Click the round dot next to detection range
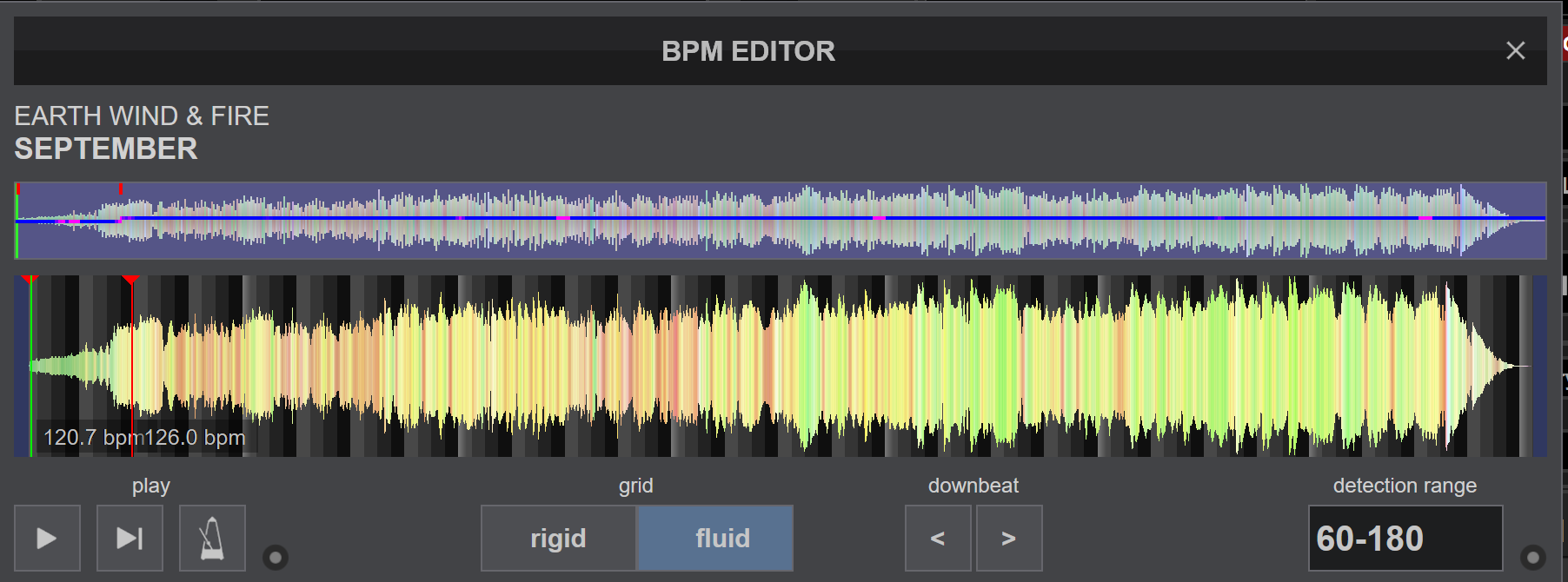 [x=1532, y=557]
